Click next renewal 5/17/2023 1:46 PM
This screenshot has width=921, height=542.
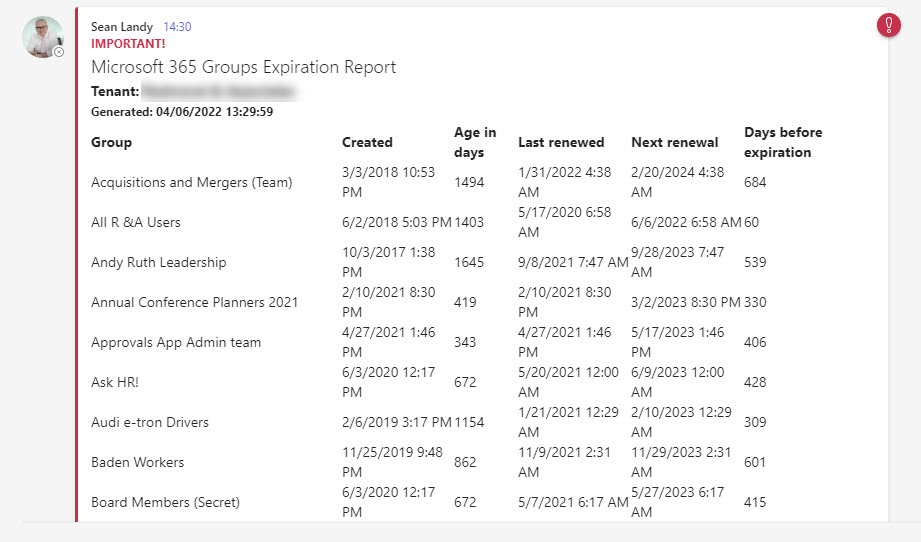pyautogui.click(x=678, y=342)
